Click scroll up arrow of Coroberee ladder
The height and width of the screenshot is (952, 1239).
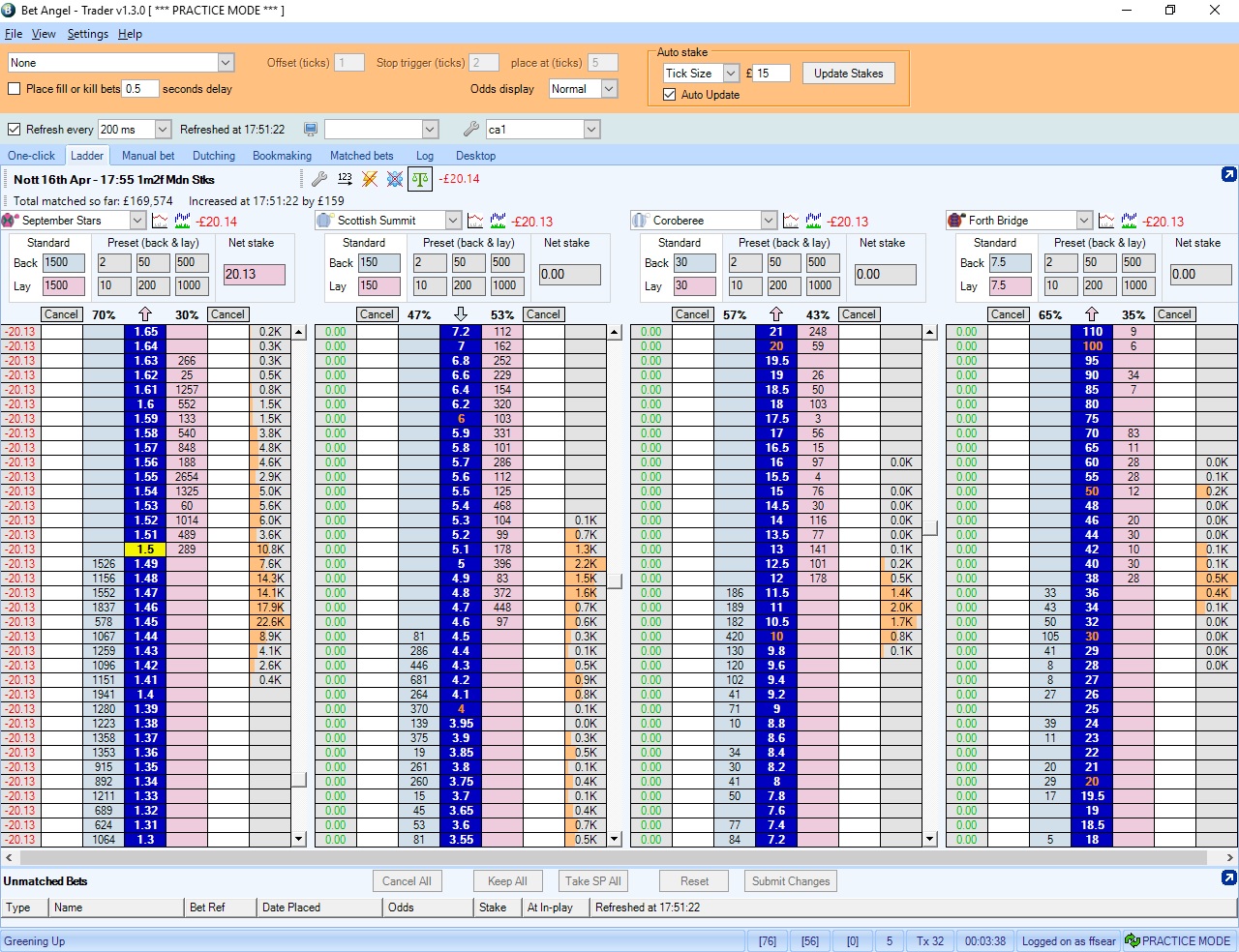pyautogui.click(x=930, y=332)
